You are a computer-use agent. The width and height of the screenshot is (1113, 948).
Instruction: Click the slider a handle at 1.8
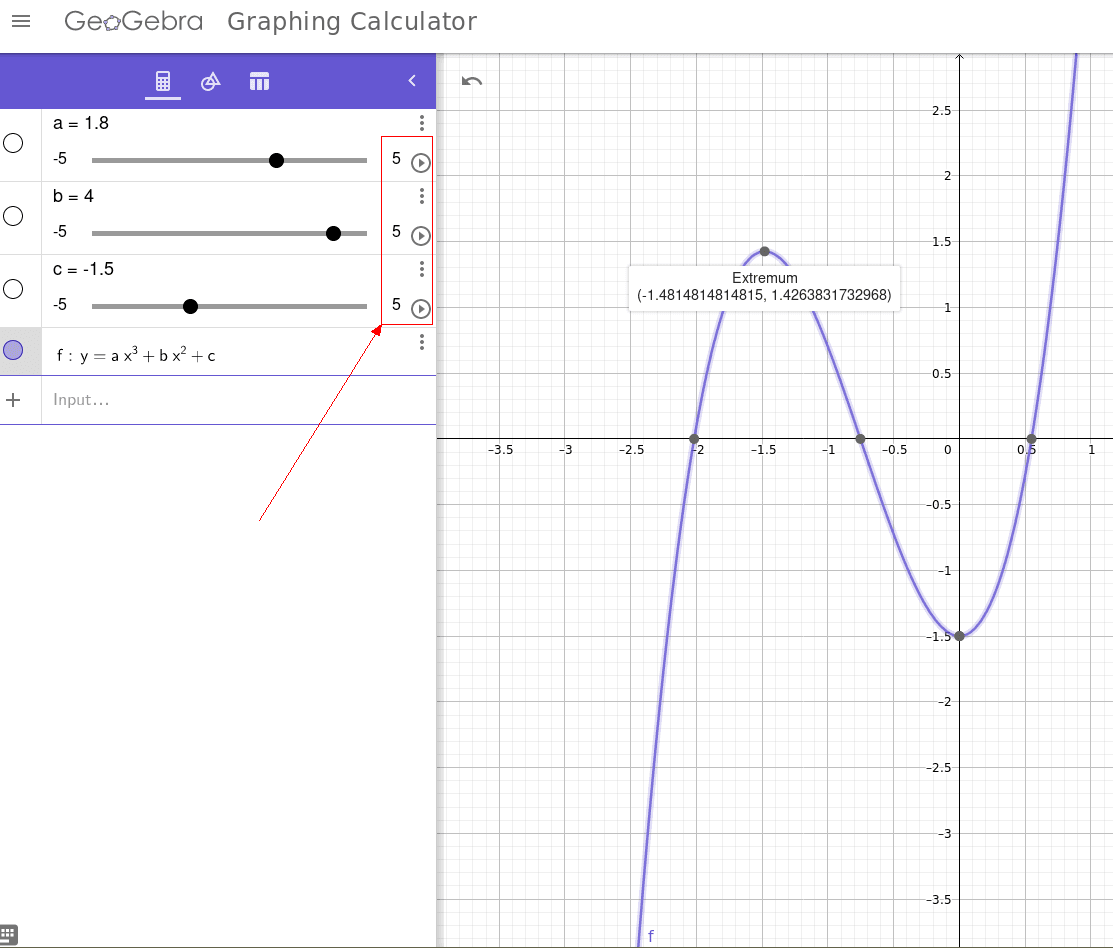pyautogui.click(x=277, y=160)
